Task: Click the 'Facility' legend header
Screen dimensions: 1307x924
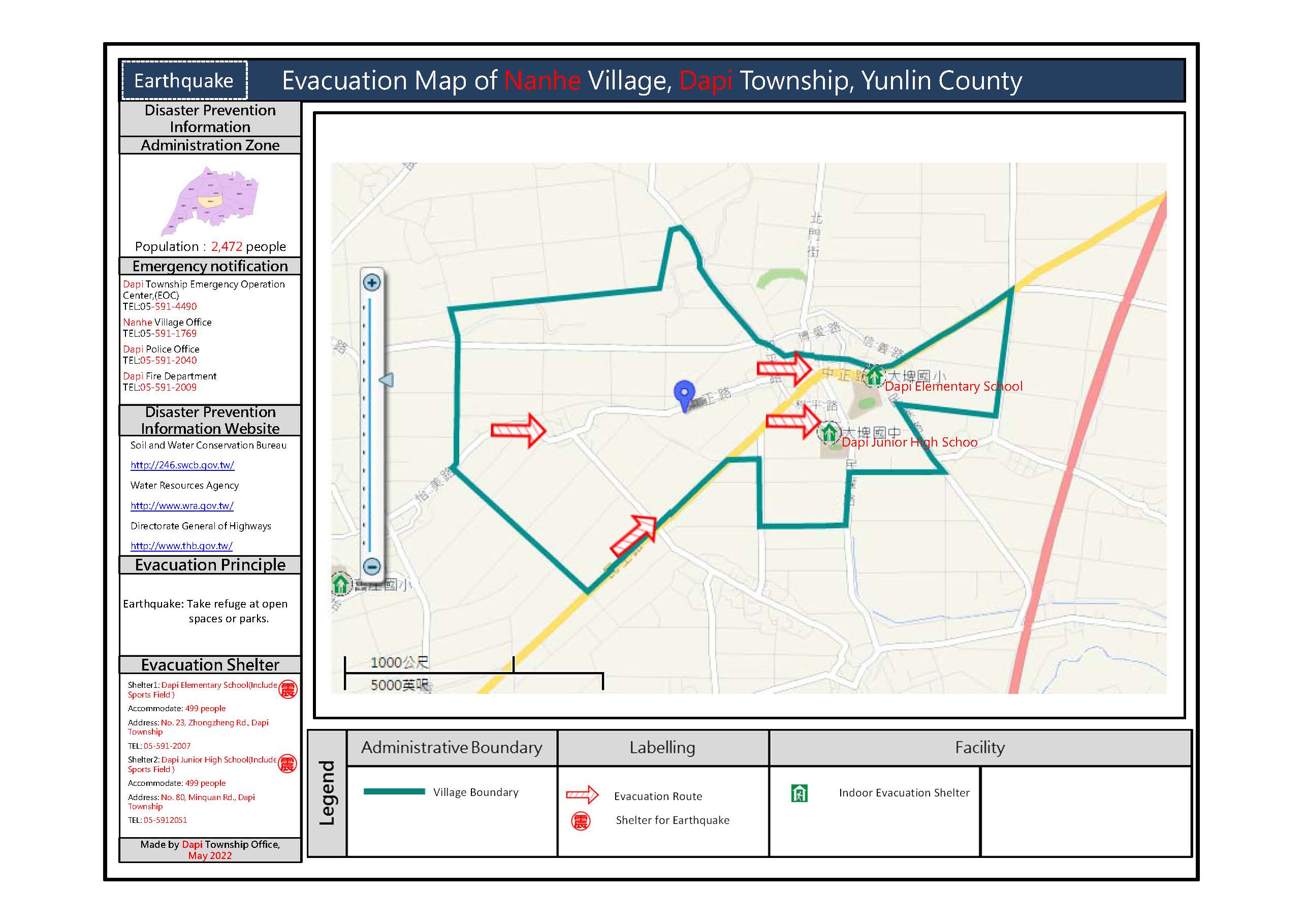Action: pyautogui.click(x=980, y=748)
